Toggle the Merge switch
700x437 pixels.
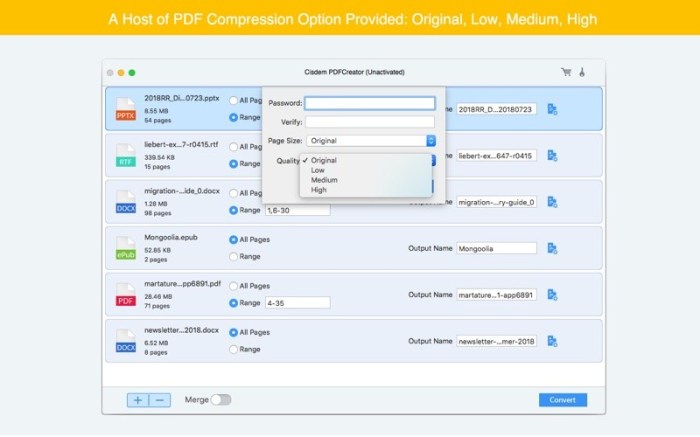pyautogui.click(x=221, y=400)
